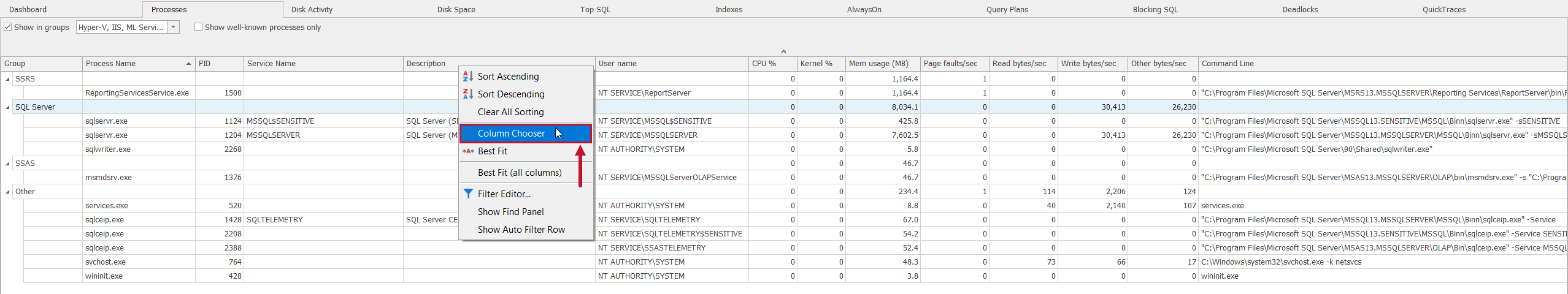The height and width of the screenshot is (294, 1568).
Task: Select the wininit.exe process cell
Action: pyautogui.click(x=139, y=276)
